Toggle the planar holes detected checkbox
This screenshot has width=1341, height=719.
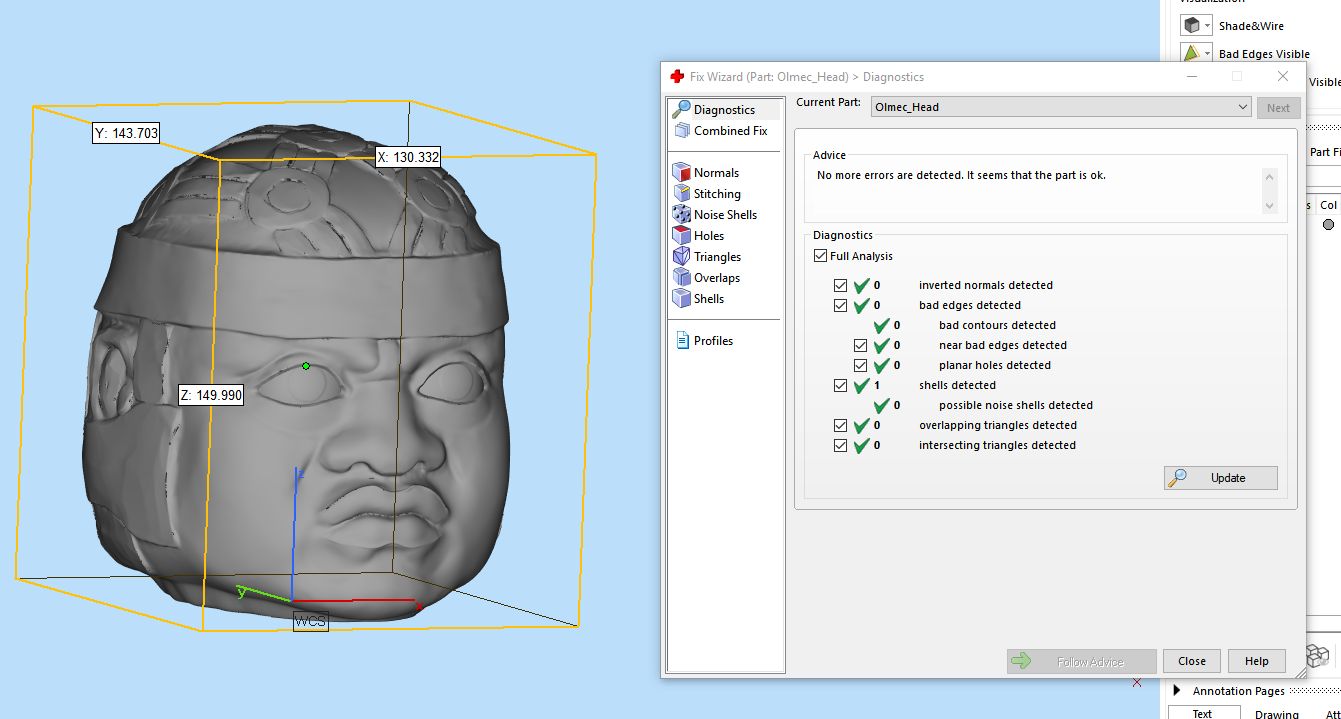point(860,365)
